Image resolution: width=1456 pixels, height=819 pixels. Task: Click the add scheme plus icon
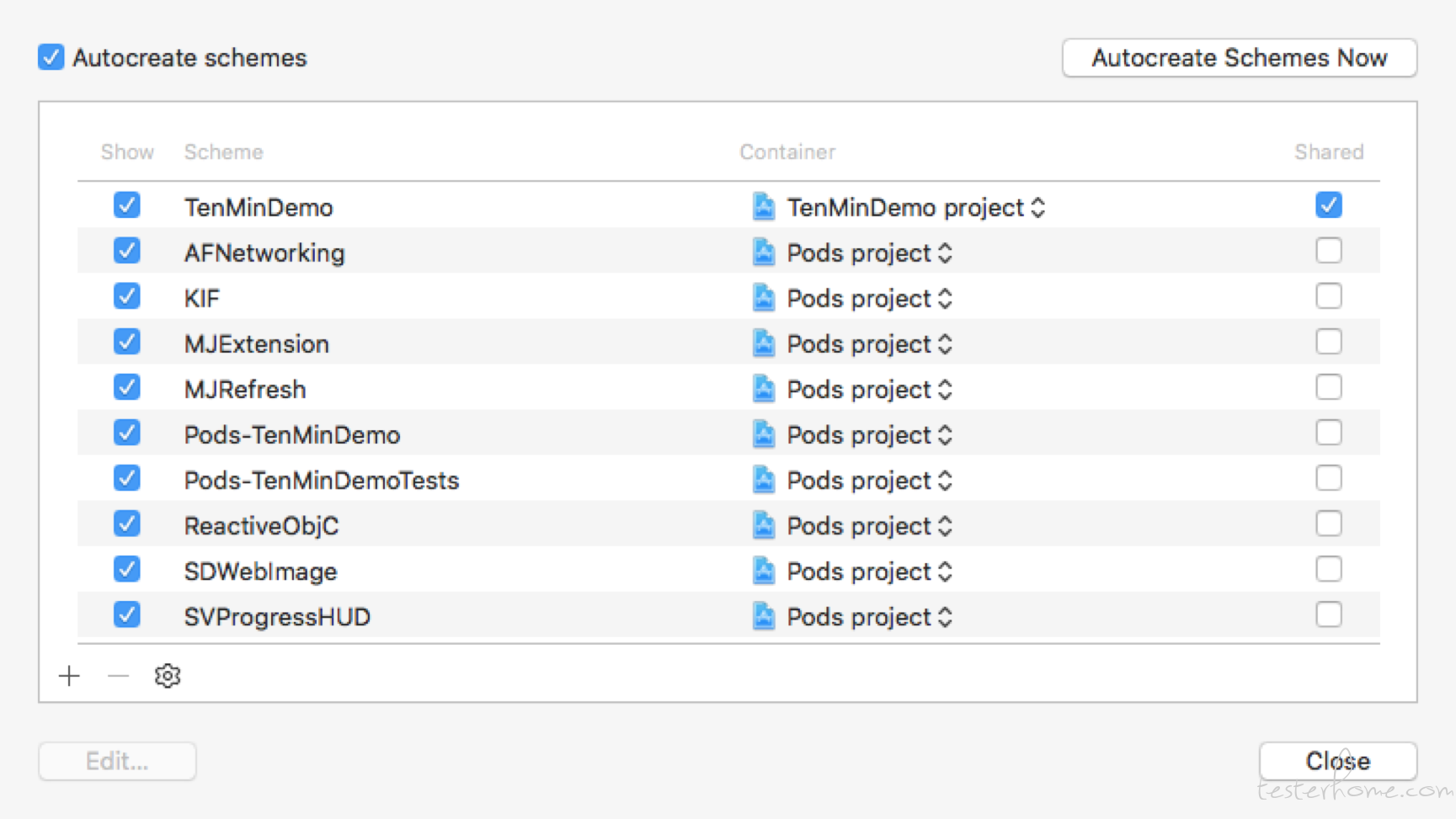tap(69, 676)
